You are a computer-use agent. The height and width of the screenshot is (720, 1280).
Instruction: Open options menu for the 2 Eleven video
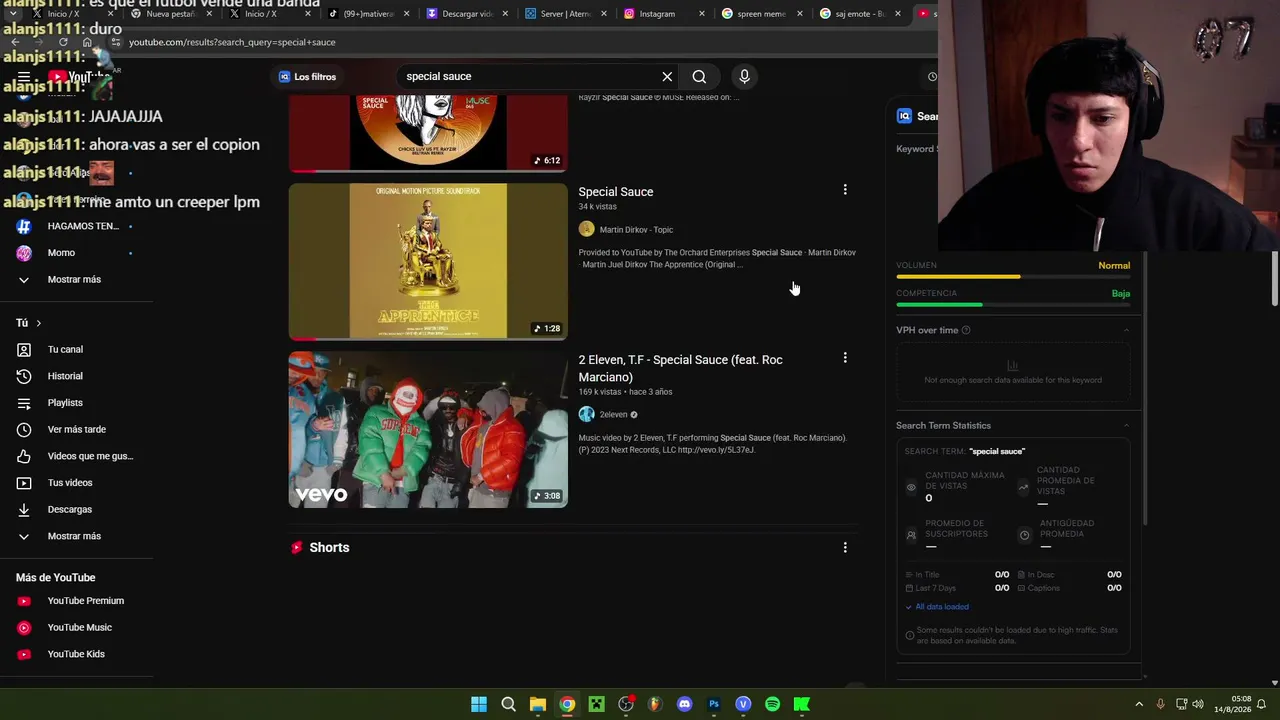pos(845,358)
